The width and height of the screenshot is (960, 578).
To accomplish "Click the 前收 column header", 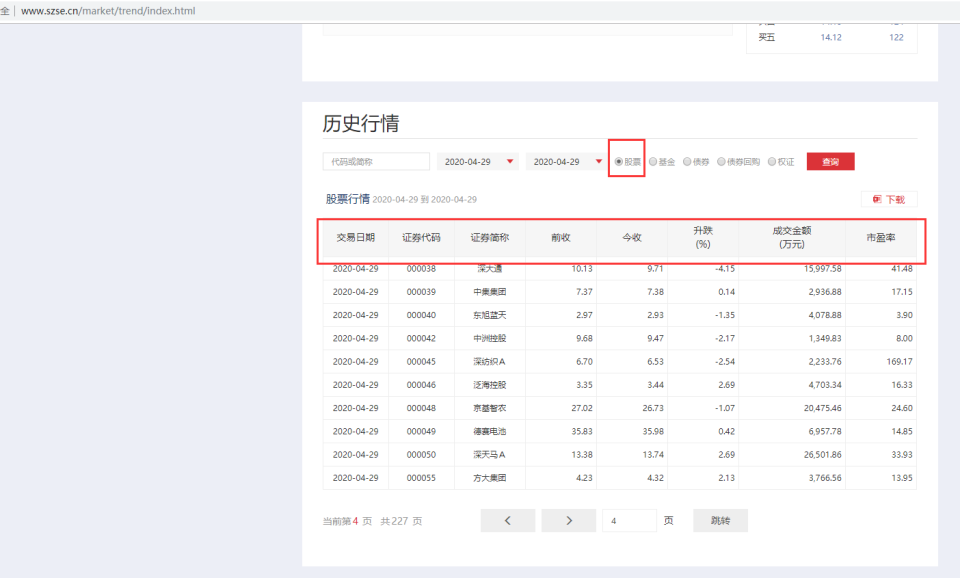I will click(x=561, y=238).
